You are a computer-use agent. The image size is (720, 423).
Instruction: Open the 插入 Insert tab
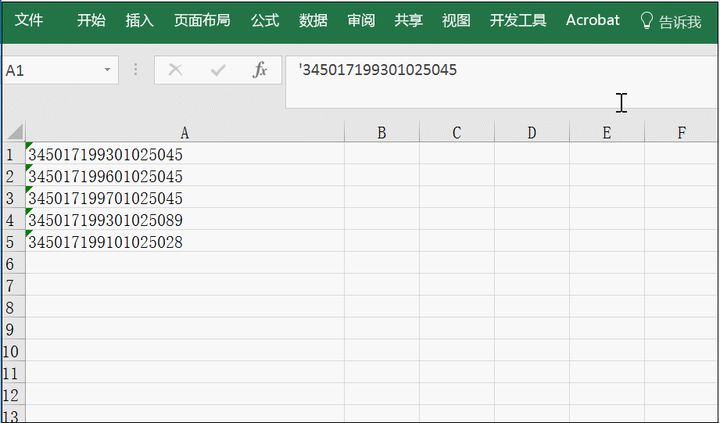(140, 21)
